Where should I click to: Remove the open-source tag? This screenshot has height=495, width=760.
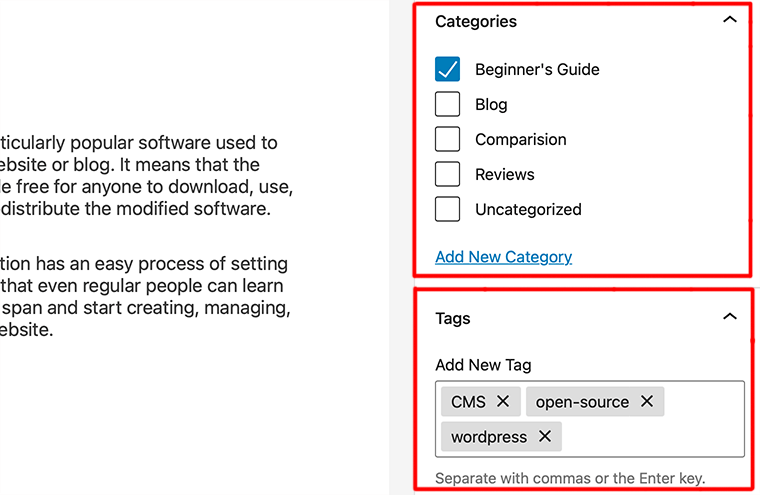(647, 402)
